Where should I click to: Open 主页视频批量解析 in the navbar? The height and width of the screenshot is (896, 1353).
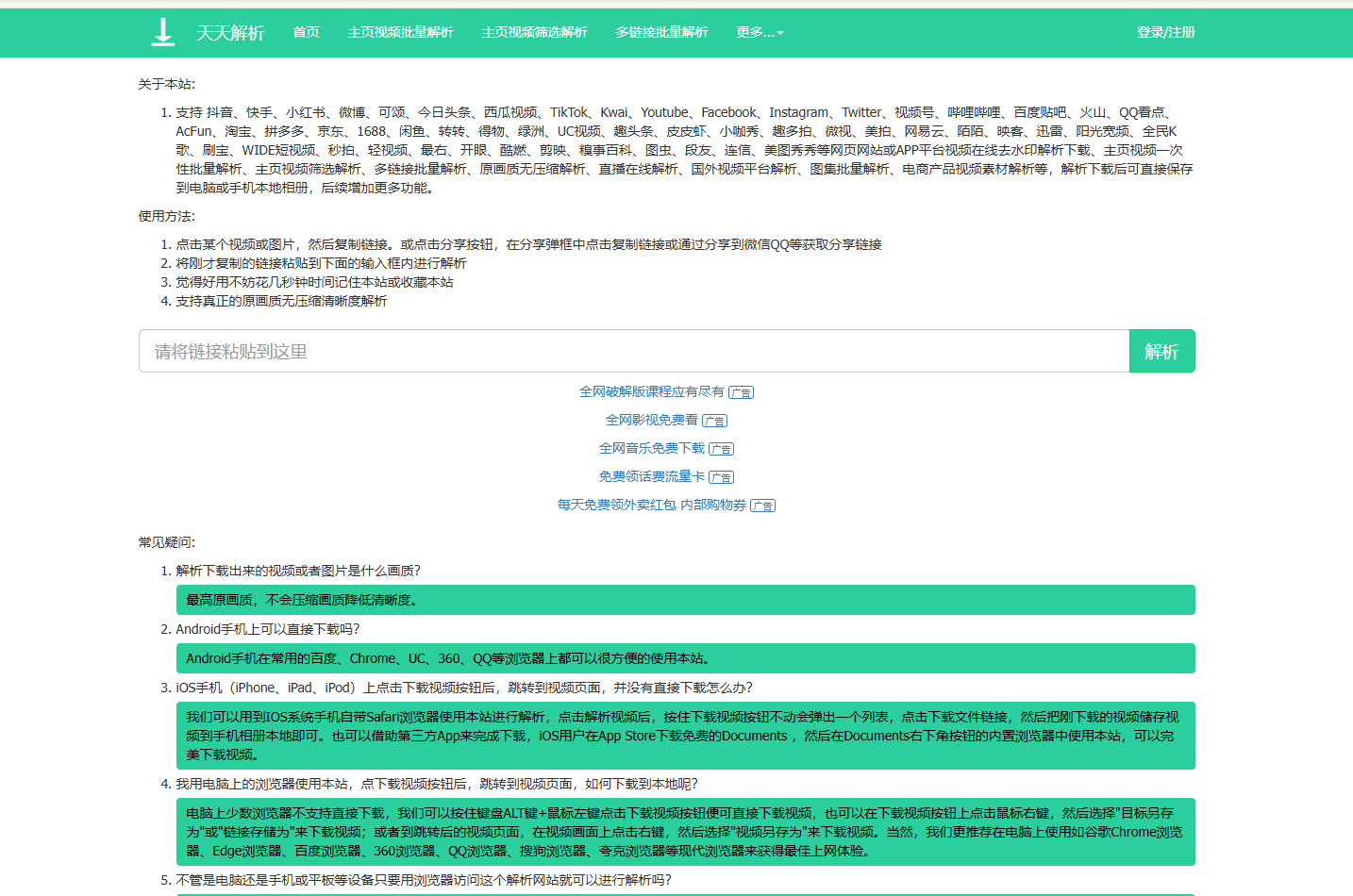coord(400,32)
